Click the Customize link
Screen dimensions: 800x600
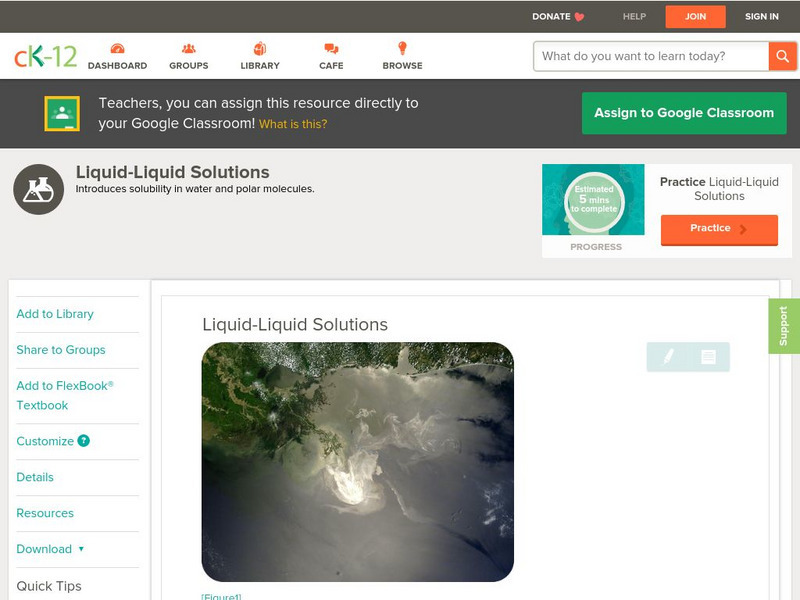[45, 441]
